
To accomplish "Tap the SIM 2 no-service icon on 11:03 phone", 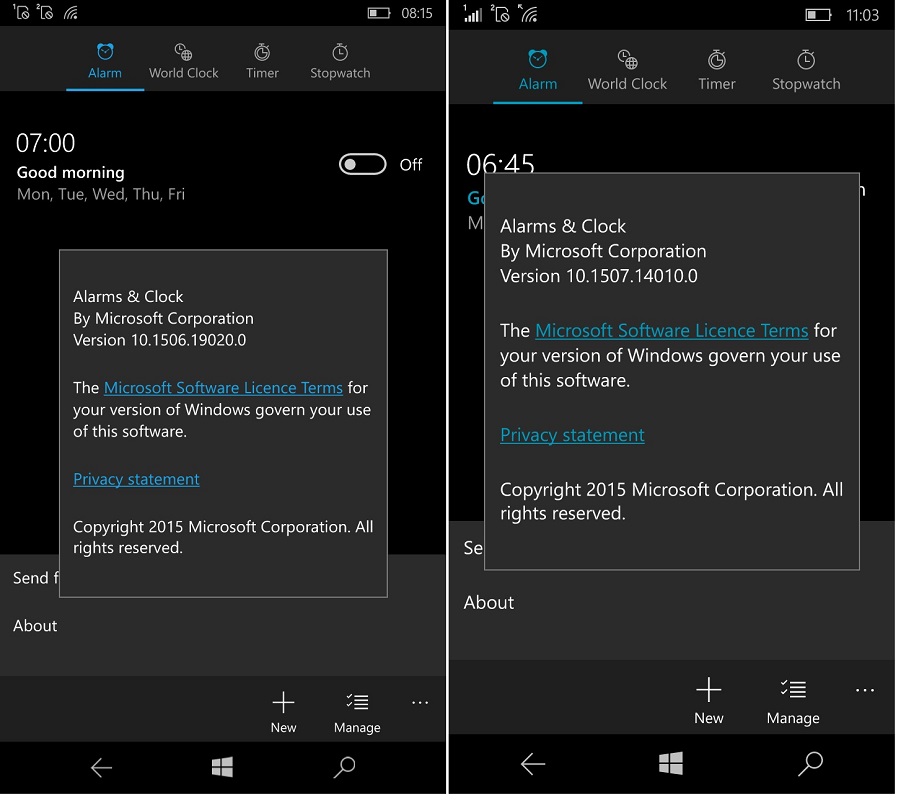I will [500, 14].
